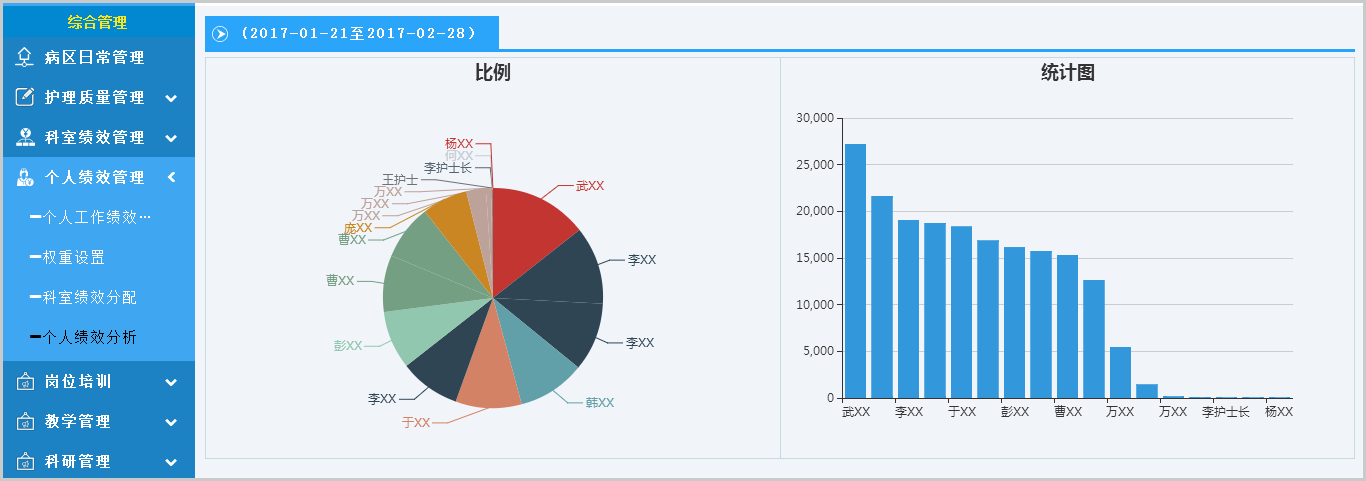The image size is (1366, 481).
Task: Collapse the 个人绩效管理 chevron
Action: click(171, 177)
